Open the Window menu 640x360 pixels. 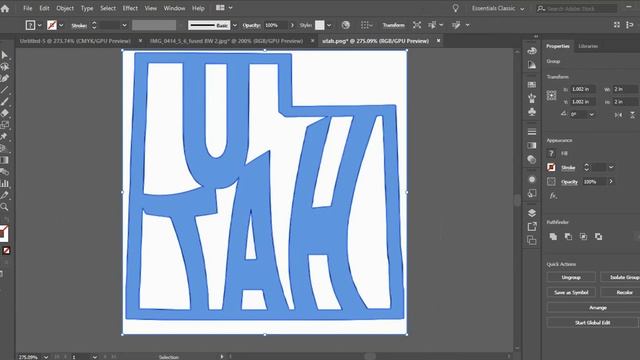click(x=174, y=8)
